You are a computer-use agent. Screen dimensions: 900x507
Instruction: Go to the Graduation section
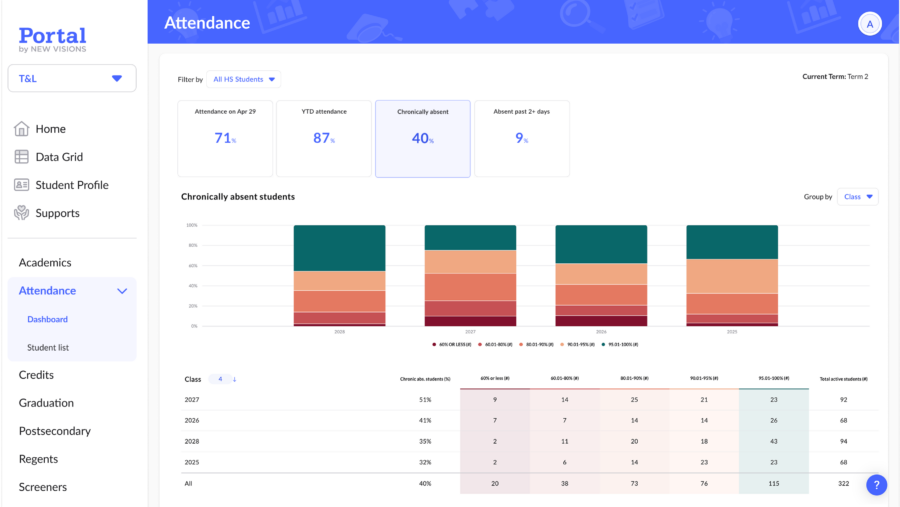(x=46, y=403)
